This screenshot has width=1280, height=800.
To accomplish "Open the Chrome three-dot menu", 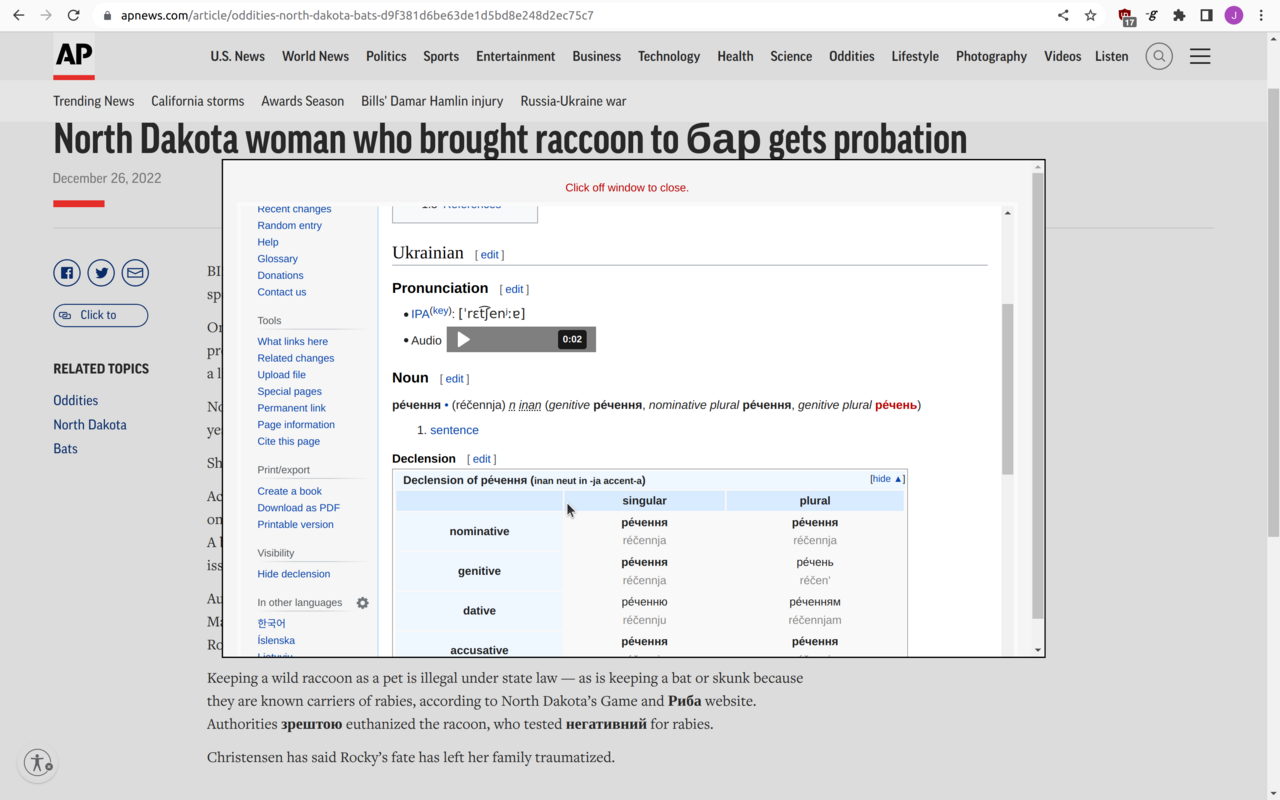I will coord(1261,15).
